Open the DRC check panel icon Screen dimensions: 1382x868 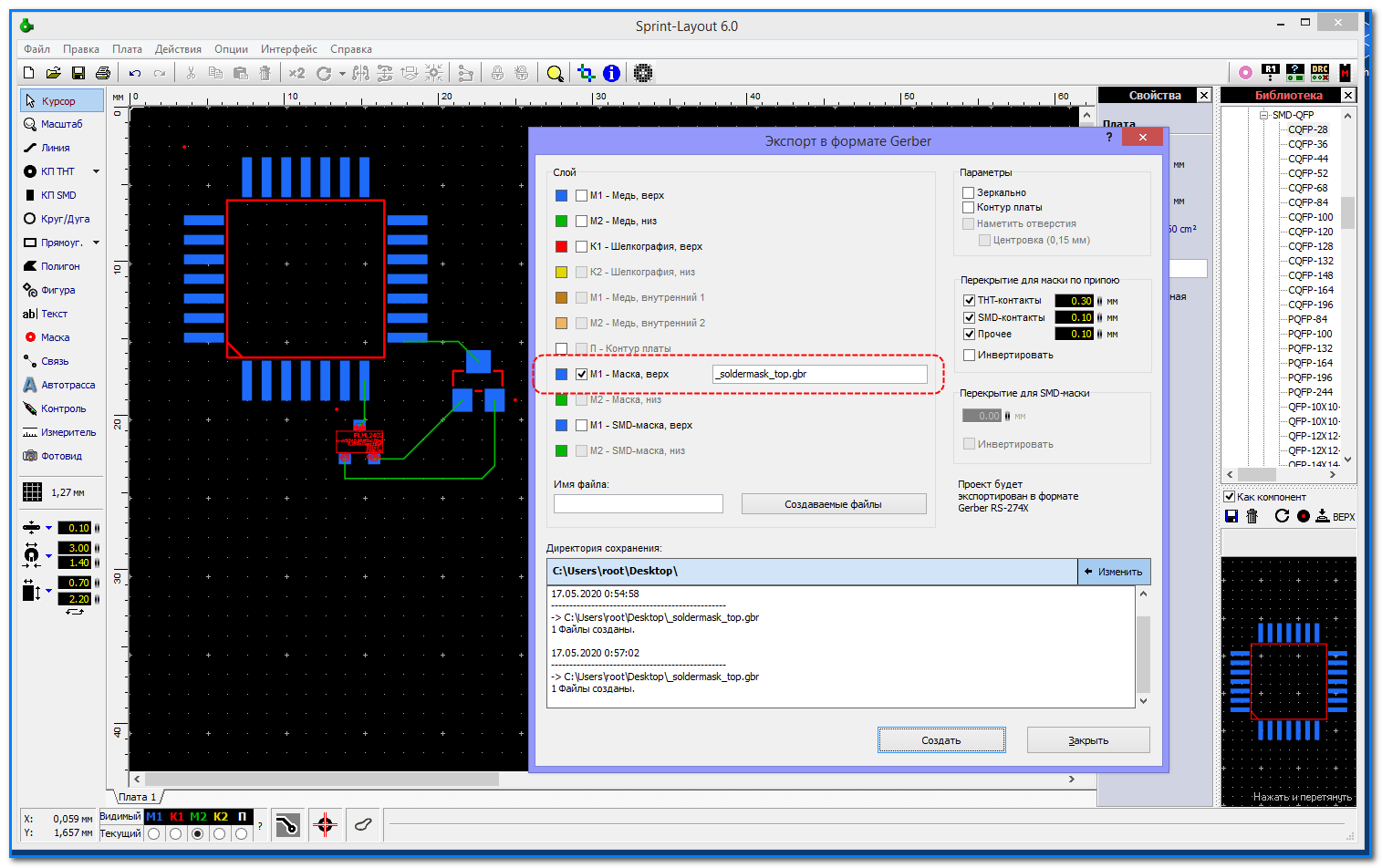[1320, 72]
